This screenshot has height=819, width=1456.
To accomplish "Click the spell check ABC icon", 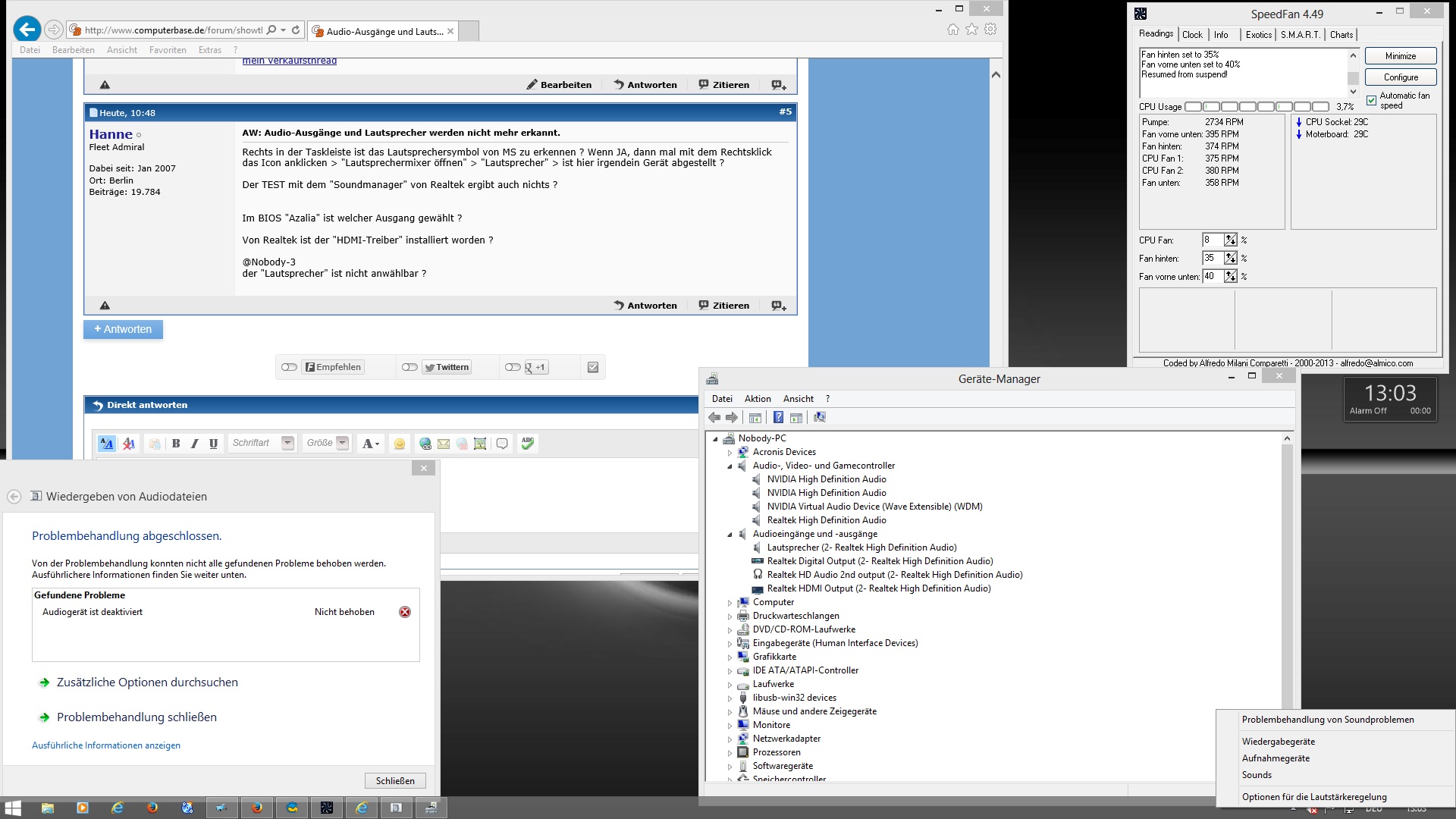I will click(528, 444).
